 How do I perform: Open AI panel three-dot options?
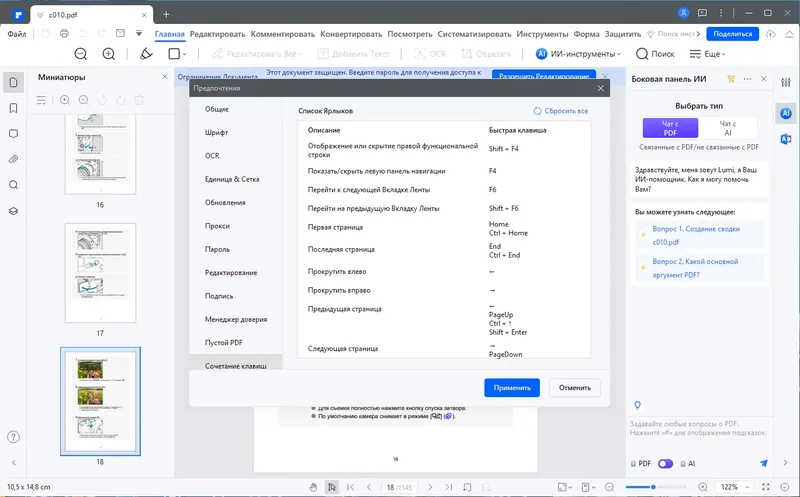747,79
